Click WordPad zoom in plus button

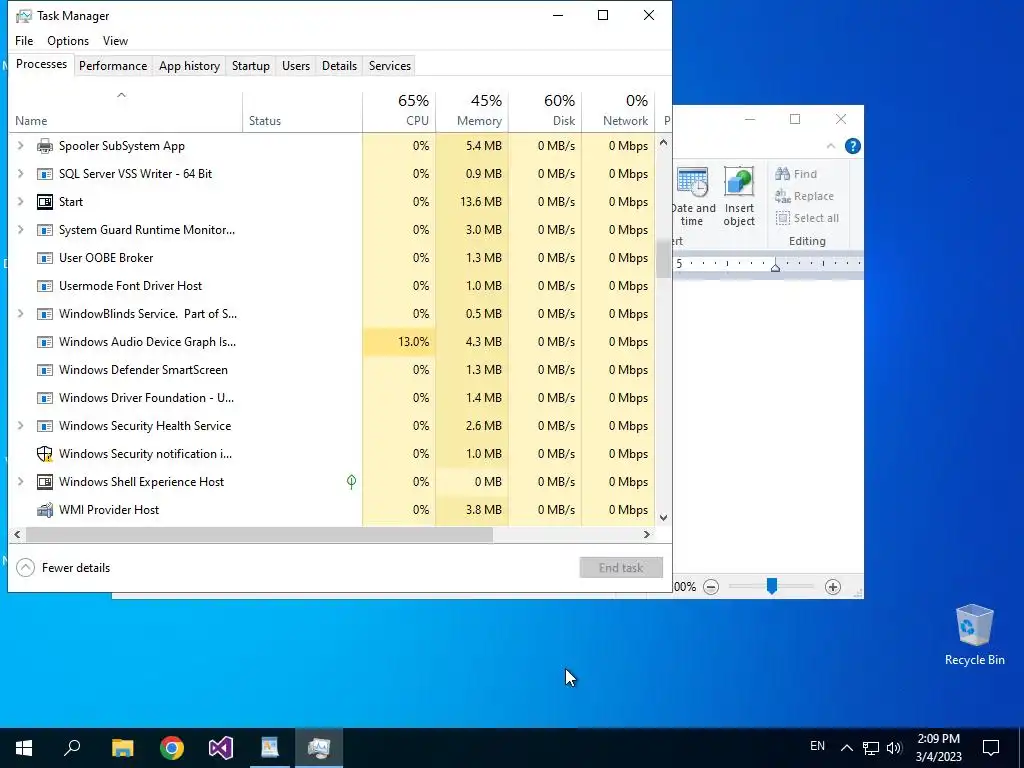click(833, 586)
